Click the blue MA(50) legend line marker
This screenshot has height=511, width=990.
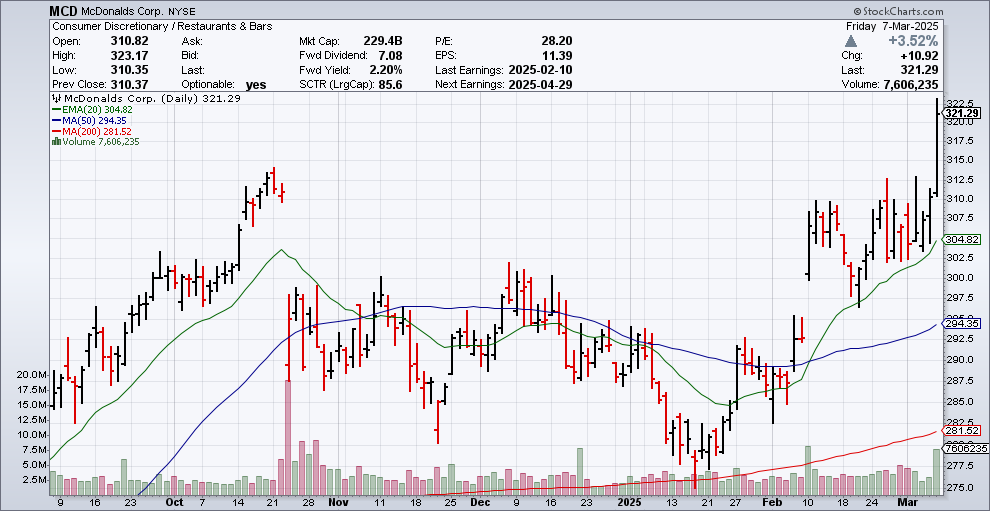click(57, 120)
